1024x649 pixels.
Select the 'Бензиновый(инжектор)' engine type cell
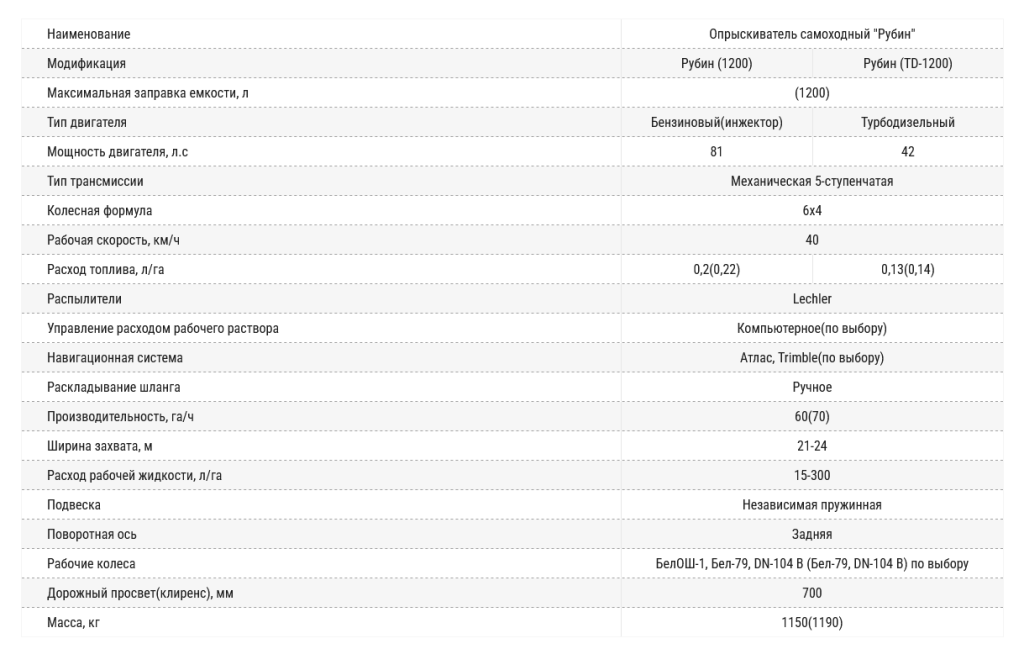[716, 123]
